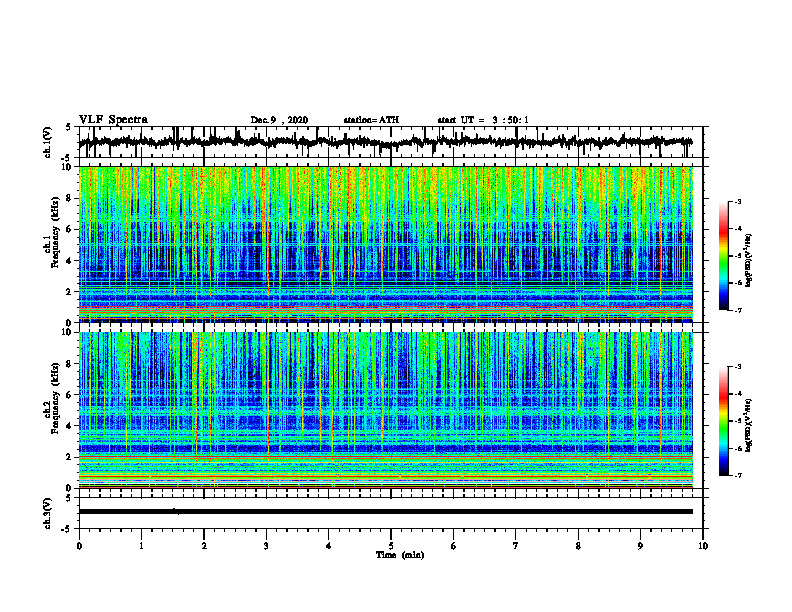The width and height of the screenshot is (792, 612).
Task: Click the "-3" tick on ch.2 colorbar
Action: [x=738, y=367]
